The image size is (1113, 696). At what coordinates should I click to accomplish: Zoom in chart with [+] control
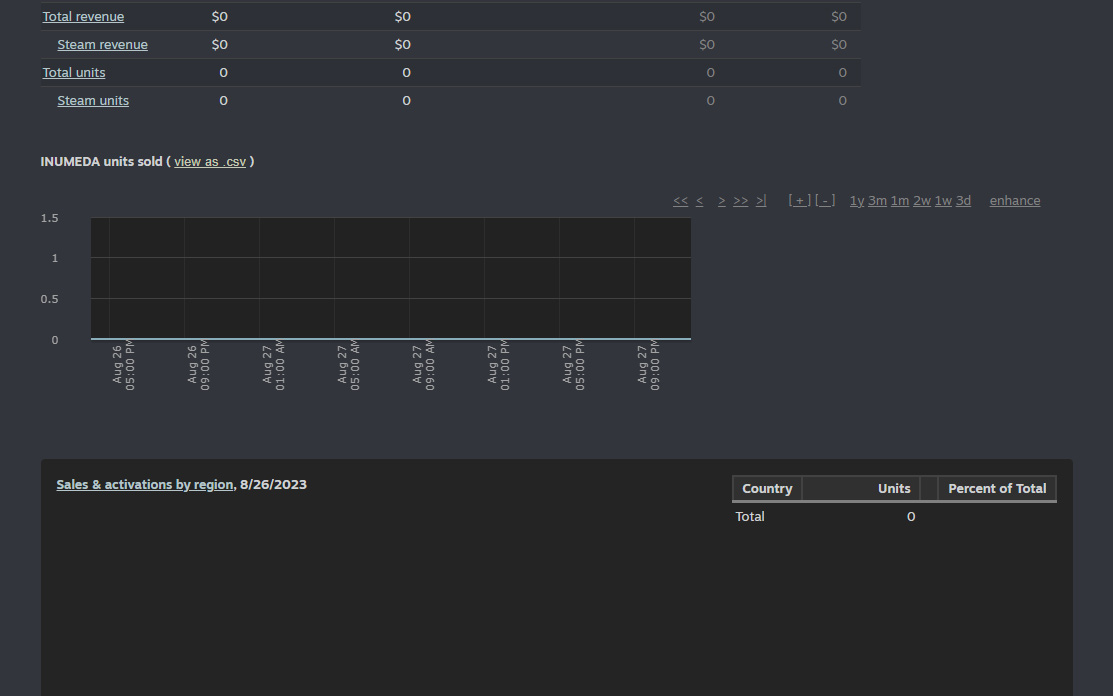click(x=799, y=201)
